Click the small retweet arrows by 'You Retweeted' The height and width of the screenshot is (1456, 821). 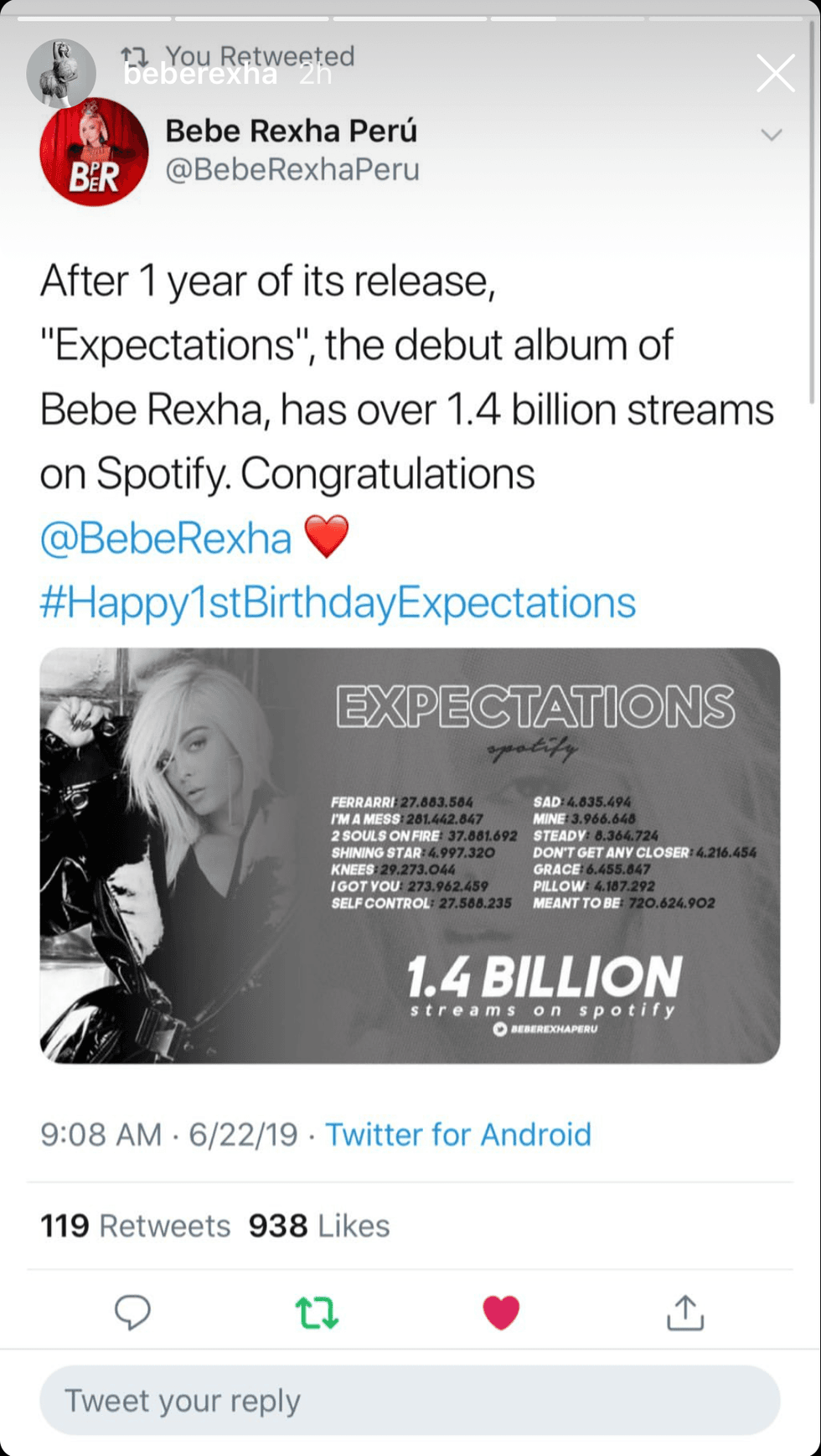[x=134, y=56]
